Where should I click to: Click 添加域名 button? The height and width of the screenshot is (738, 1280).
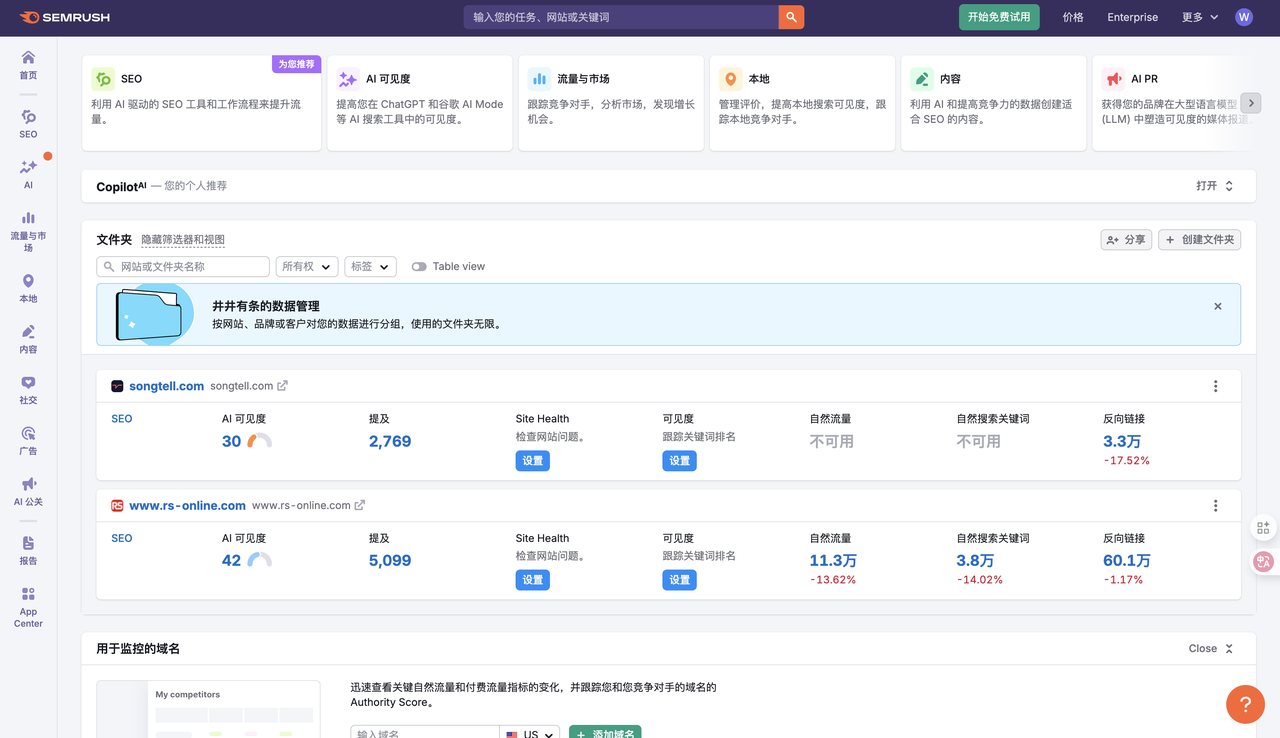coord(605,734)
